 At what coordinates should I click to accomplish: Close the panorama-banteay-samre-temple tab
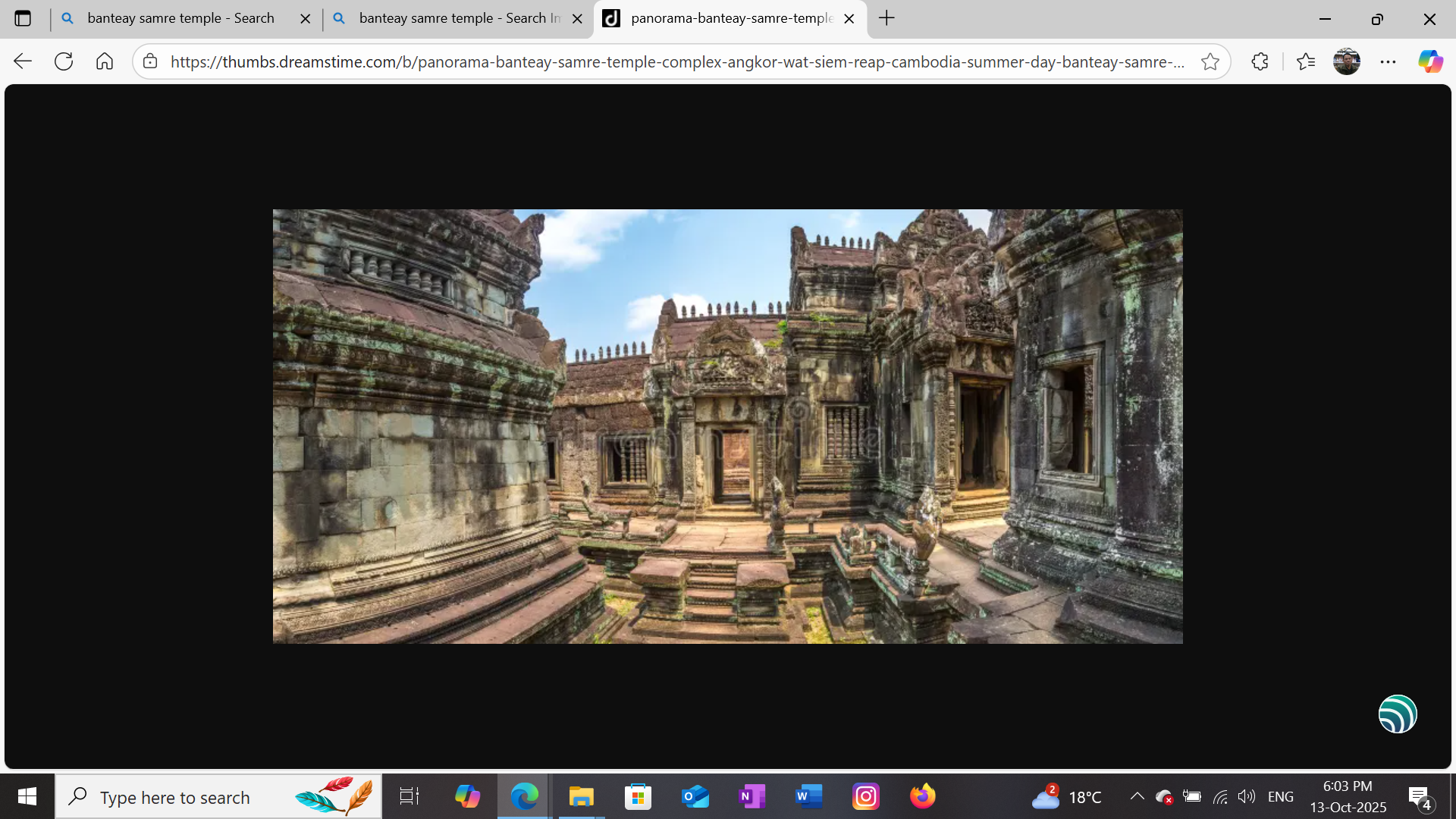(x=849, y=19)
